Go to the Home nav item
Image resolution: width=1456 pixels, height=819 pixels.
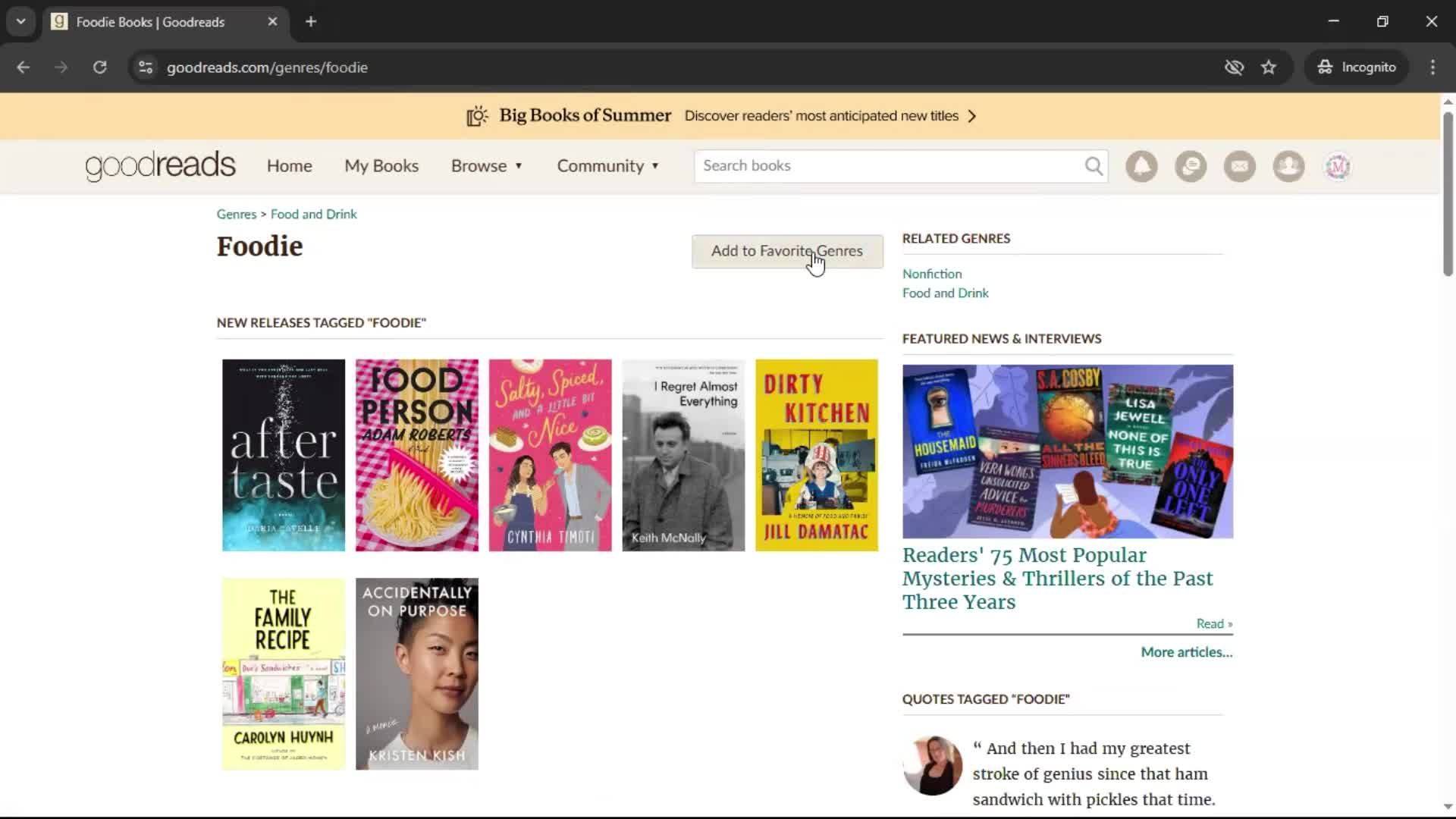pos(290,166)
